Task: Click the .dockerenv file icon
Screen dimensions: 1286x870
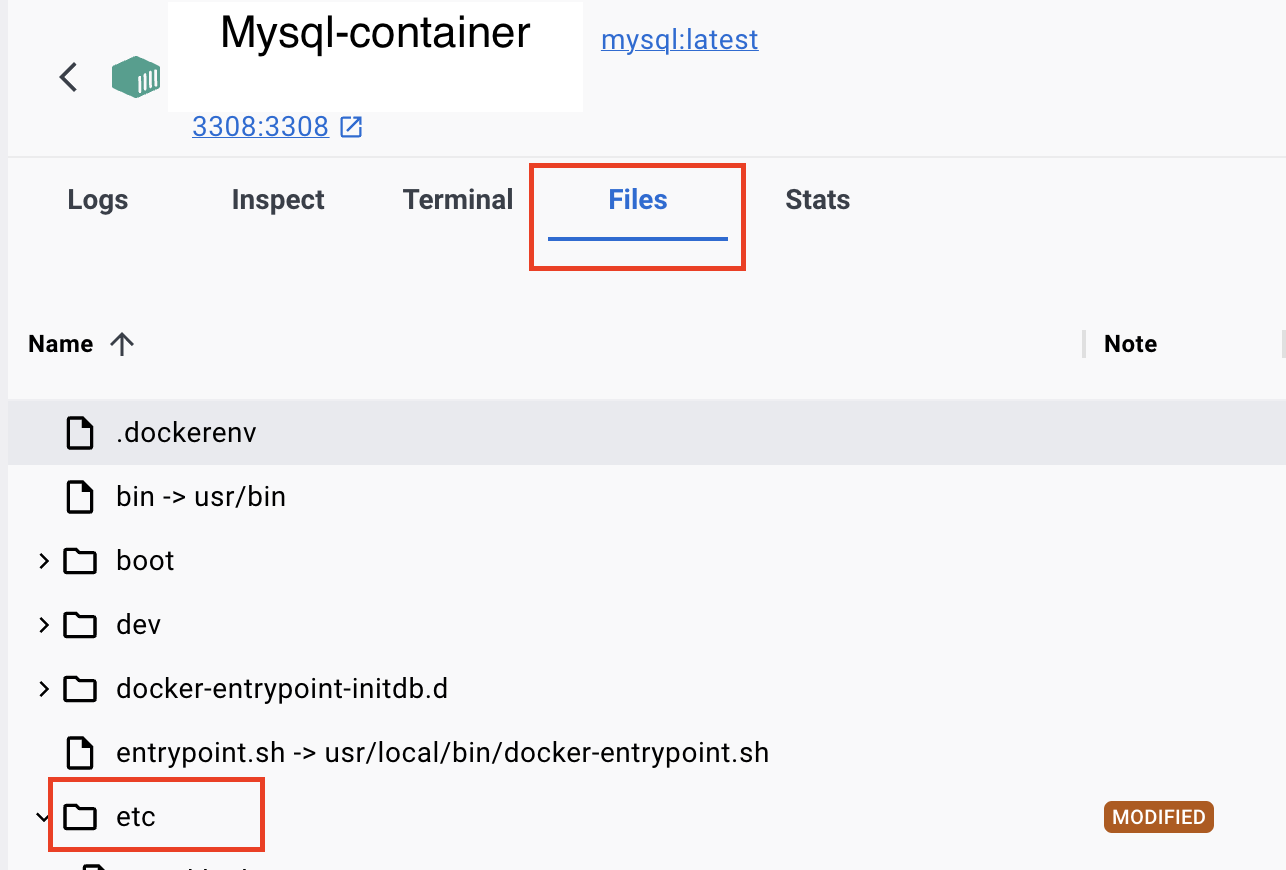Action: point(80,433)
